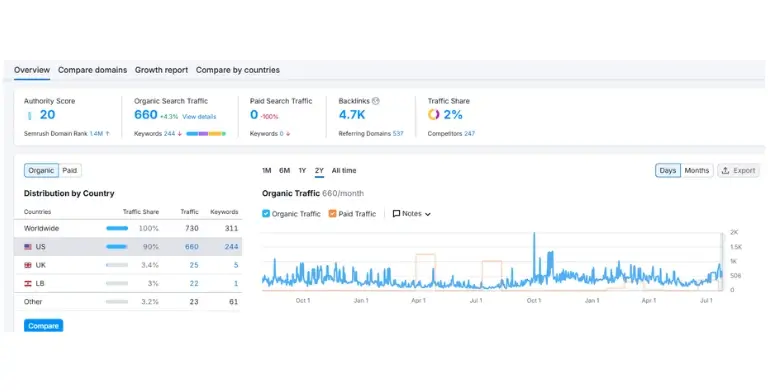Click the UK flag icon
The width and height of the screenshot is (768, 392).
pos(28,265)
